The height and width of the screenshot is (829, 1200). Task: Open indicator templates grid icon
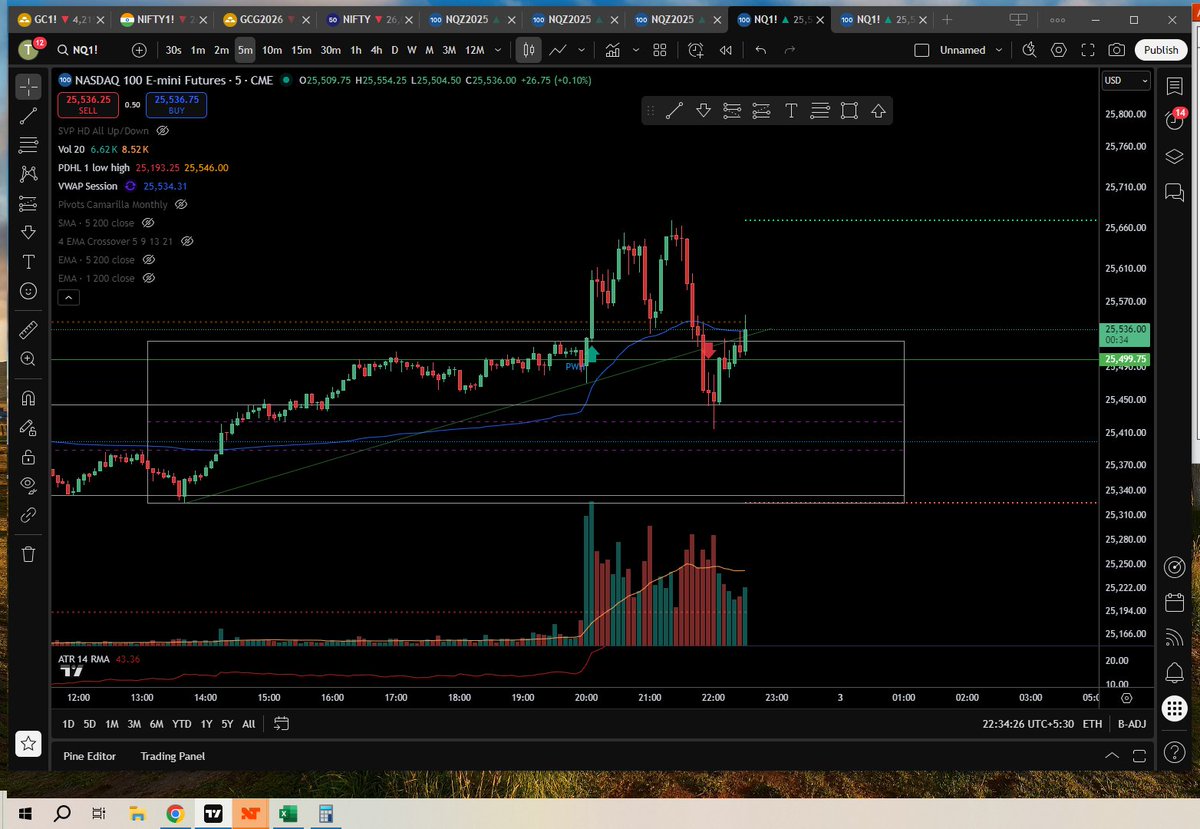(x=660, y=50)
